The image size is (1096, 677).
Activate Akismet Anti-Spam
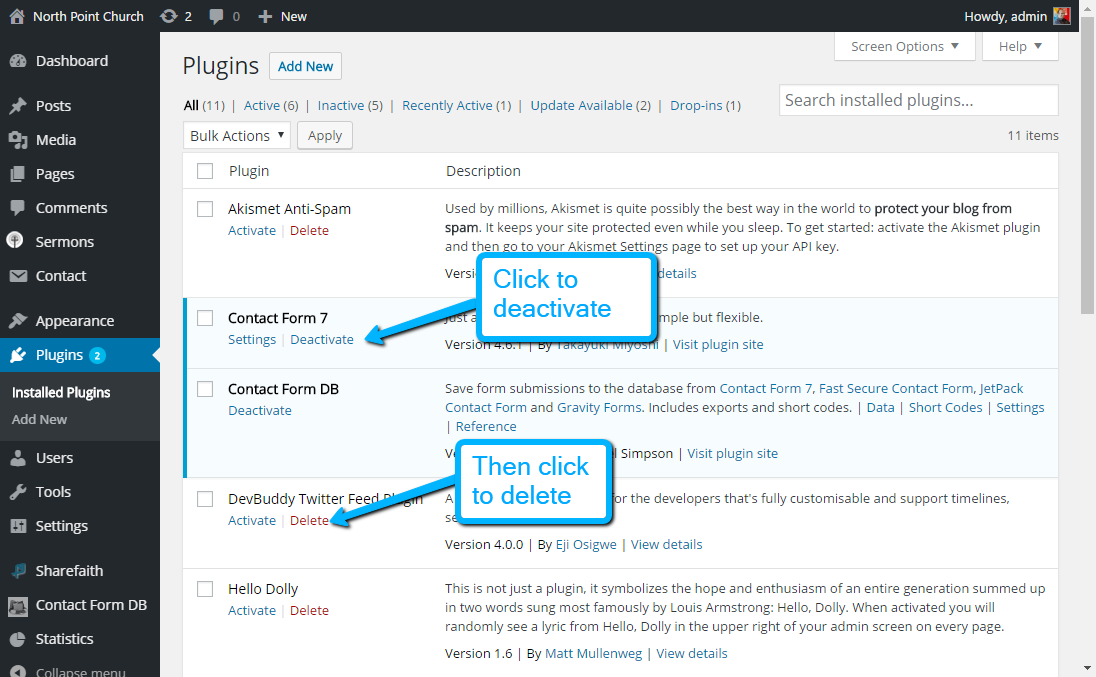pos(252,231)
